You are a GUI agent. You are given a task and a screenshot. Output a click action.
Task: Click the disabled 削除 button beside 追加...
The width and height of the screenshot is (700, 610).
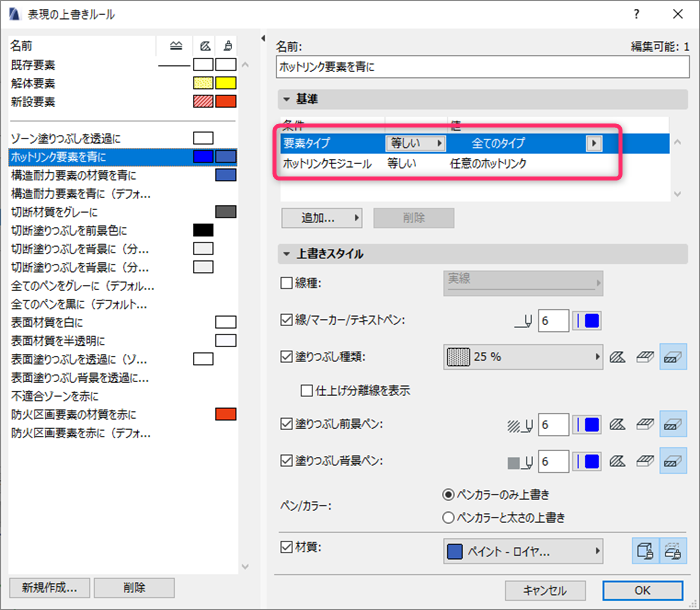click(x=414, y=218)
